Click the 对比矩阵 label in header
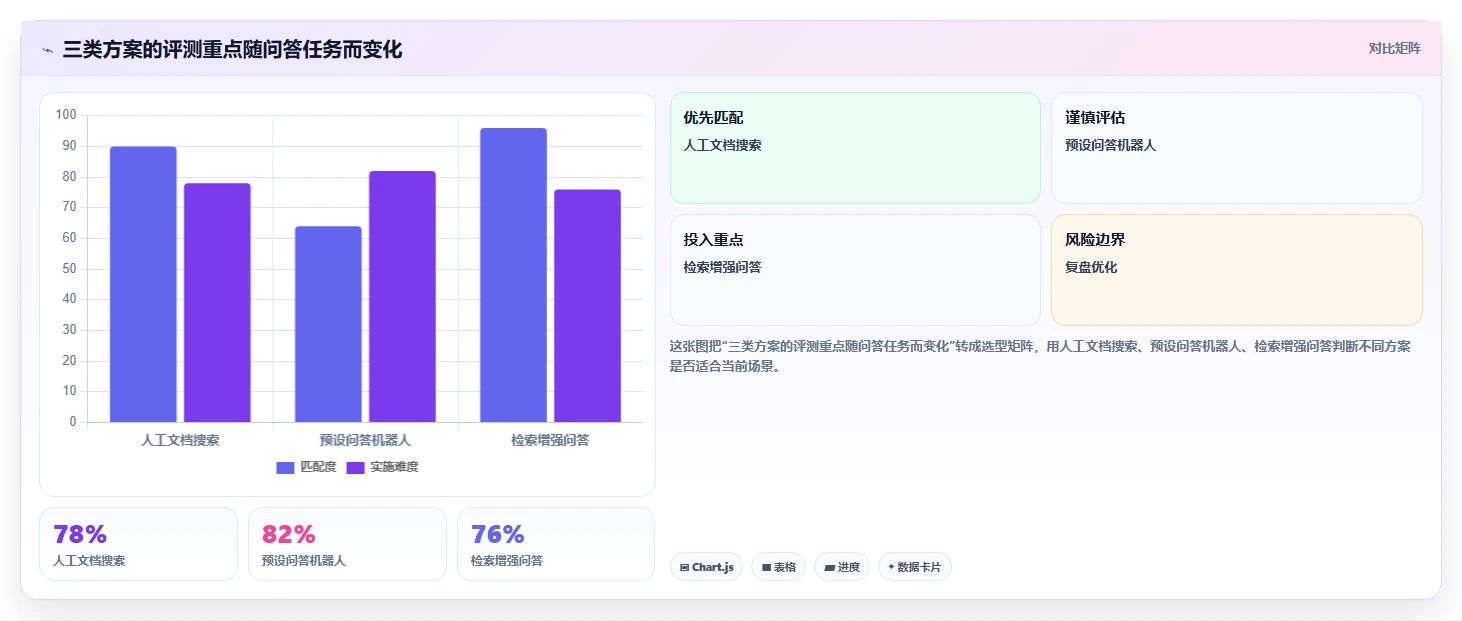The width and height of the screenshot is (1462, 621). 1394,48
